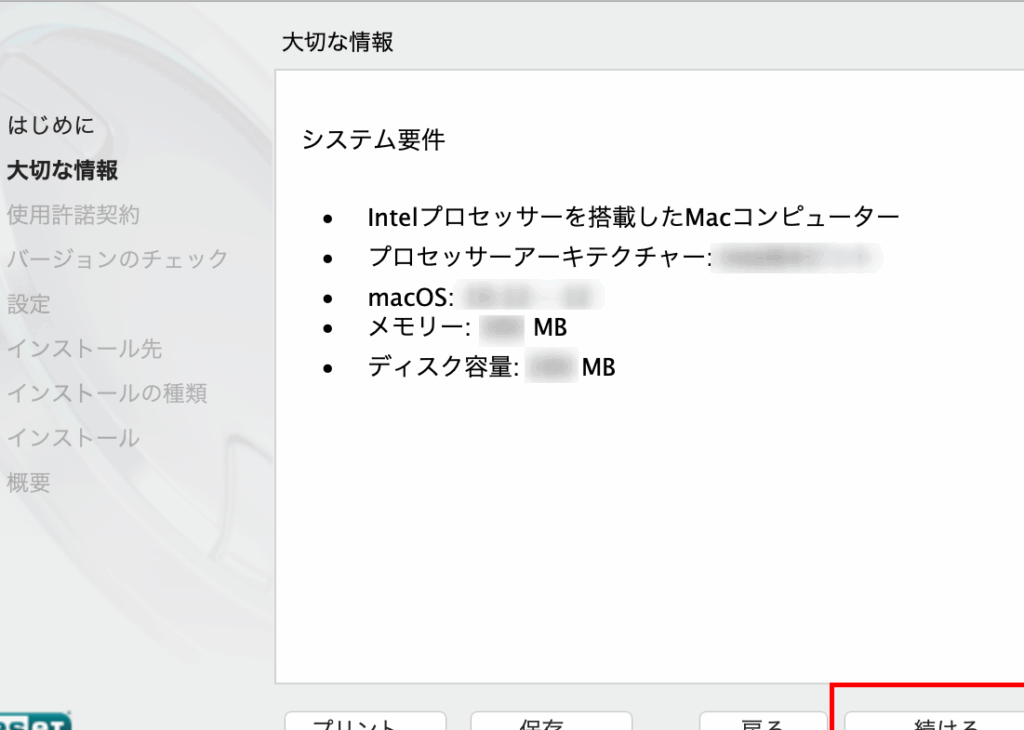Click the インストール step in sidebar
Image resolution: width=1024 pixels, height=730 pixels.
click(x=73, y=438)
